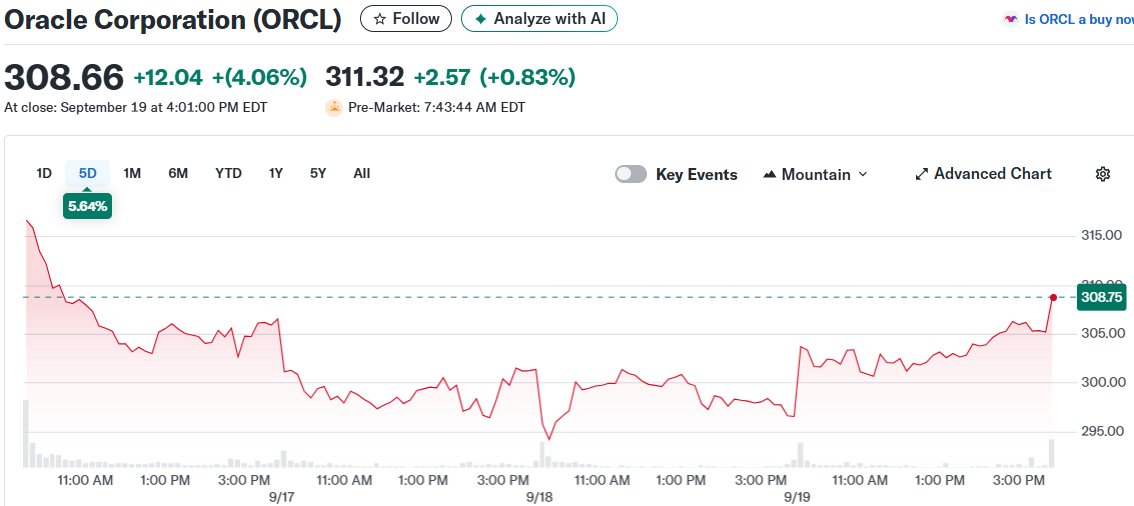Click the 9/19 date label
The height and width of the screenshot is (506, 1134).
point(798,497)
